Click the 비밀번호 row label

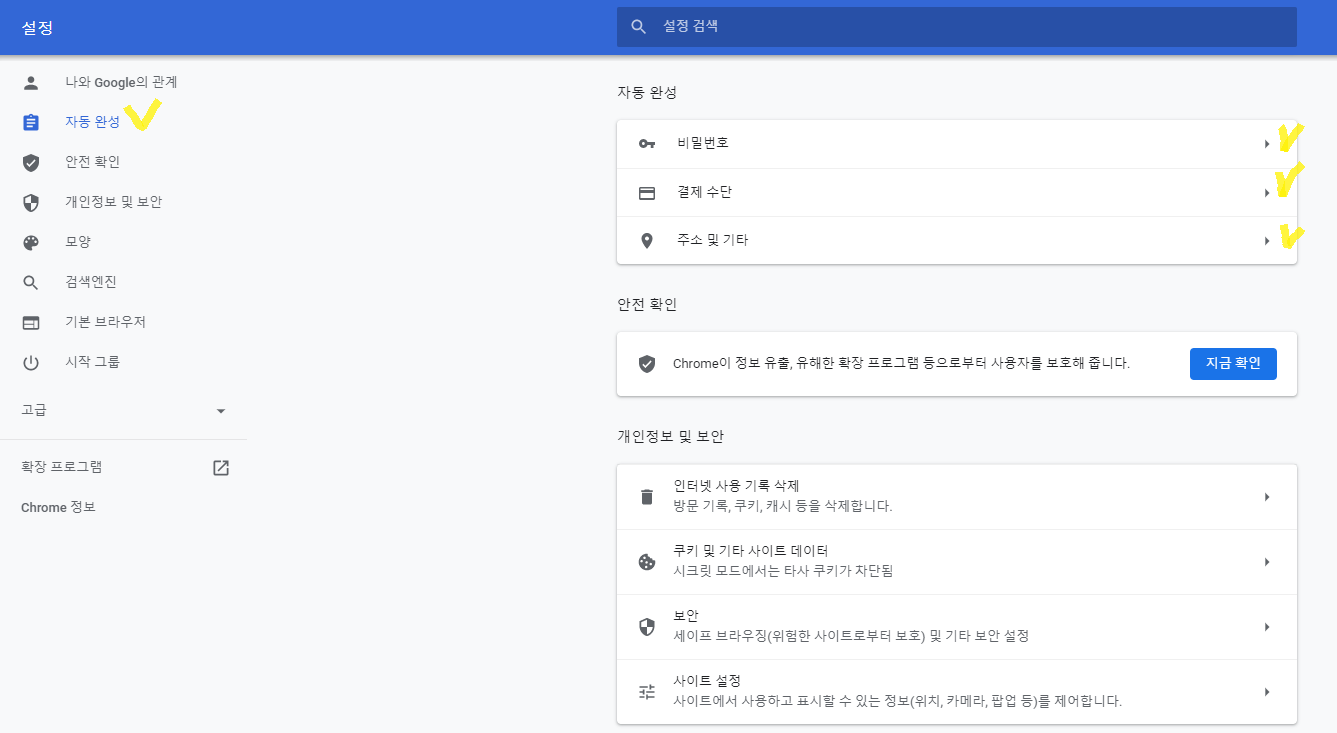(x=703, y=143)
